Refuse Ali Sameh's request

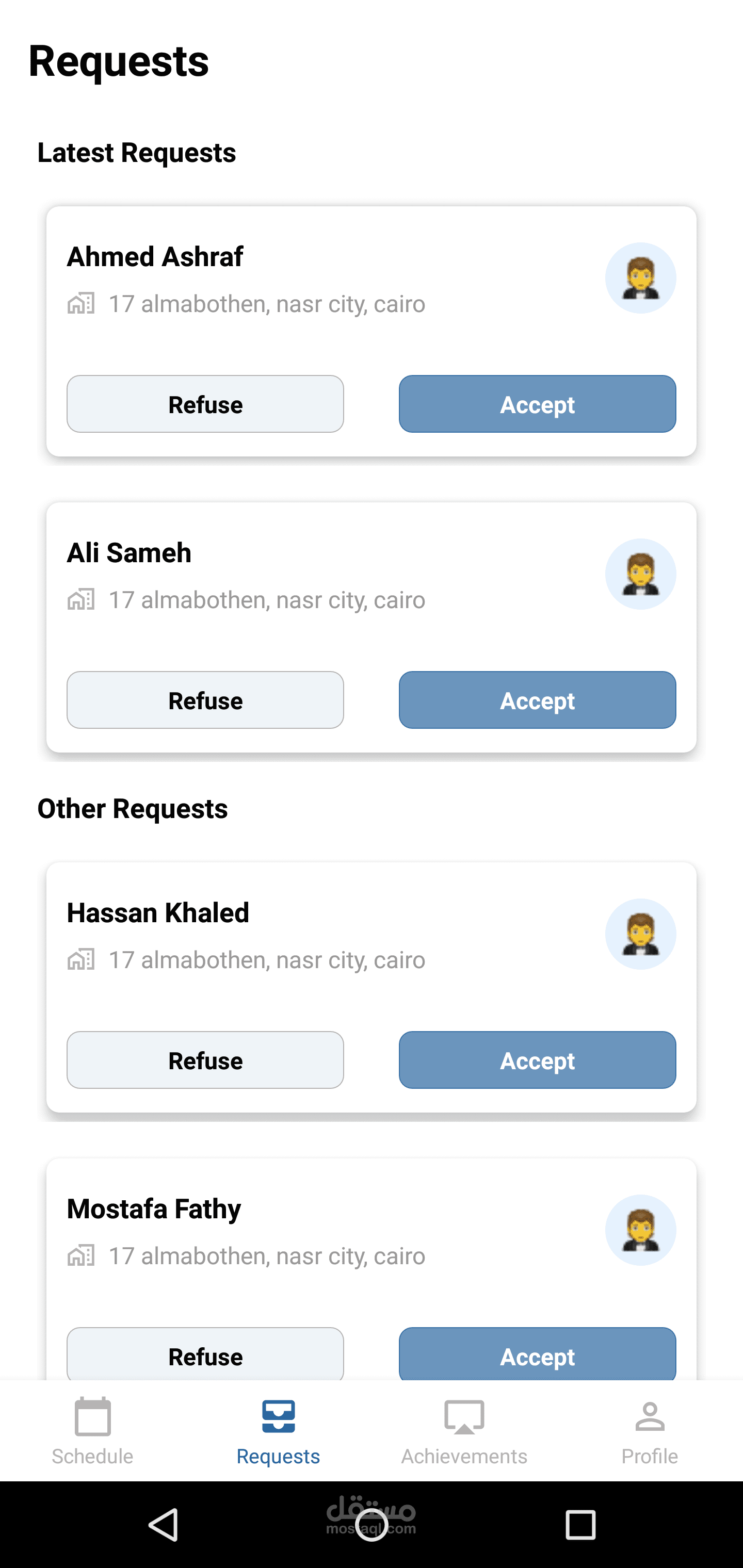205,700
